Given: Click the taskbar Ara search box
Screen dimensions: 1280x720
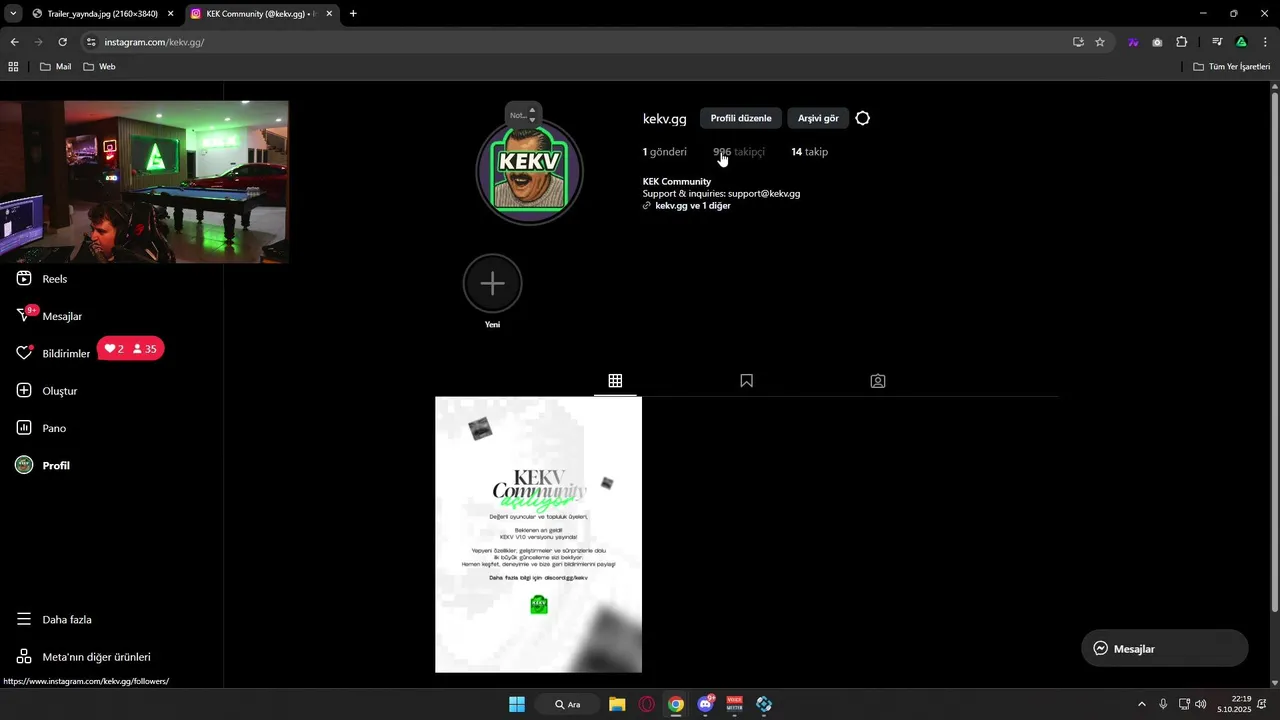Looking at the screenshot, I should 568,704.
